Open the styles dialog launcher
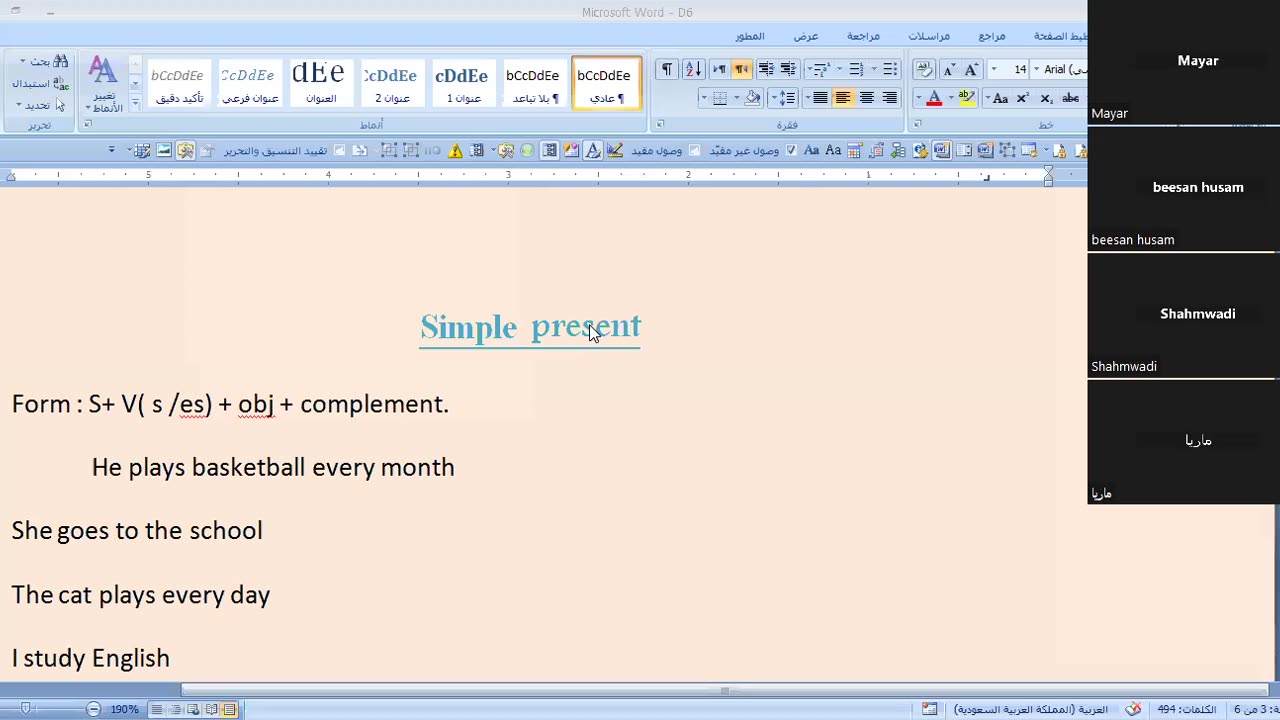This screenshot has width=1280, height=720. [87, 124]
